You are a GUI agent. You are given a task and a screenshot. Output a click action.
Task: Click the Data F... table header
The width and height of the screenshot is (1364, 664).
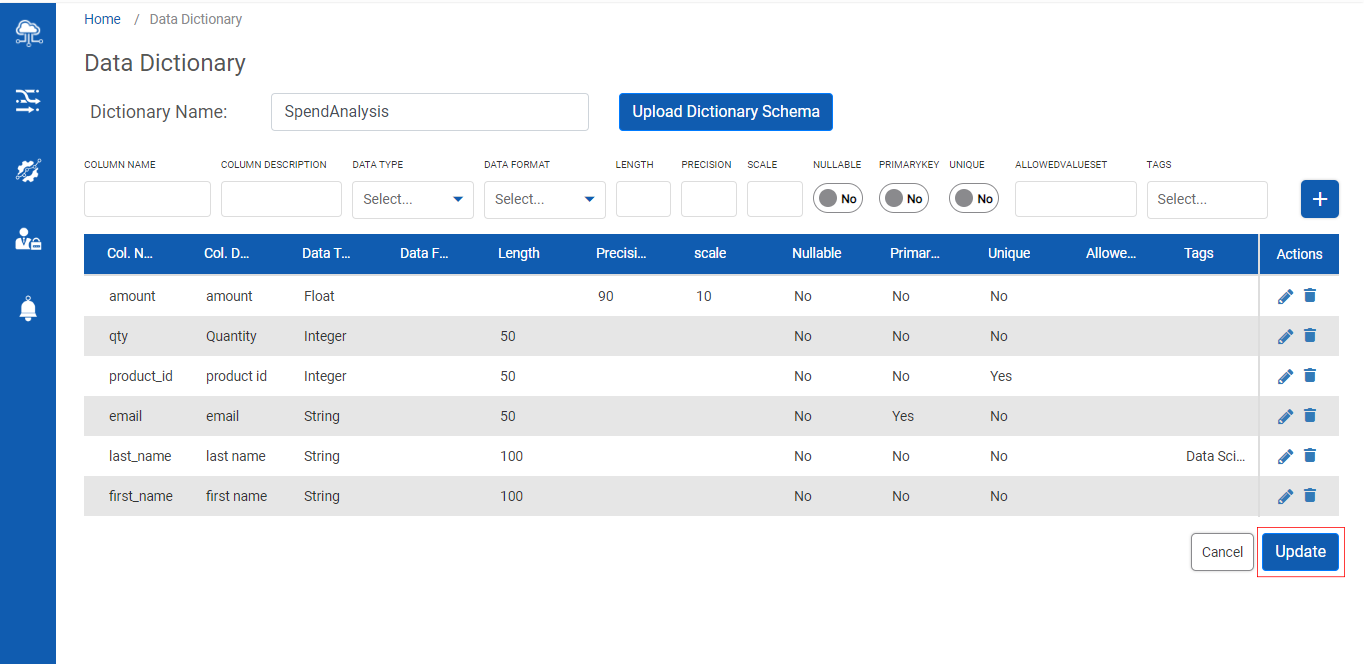[425, 253]
